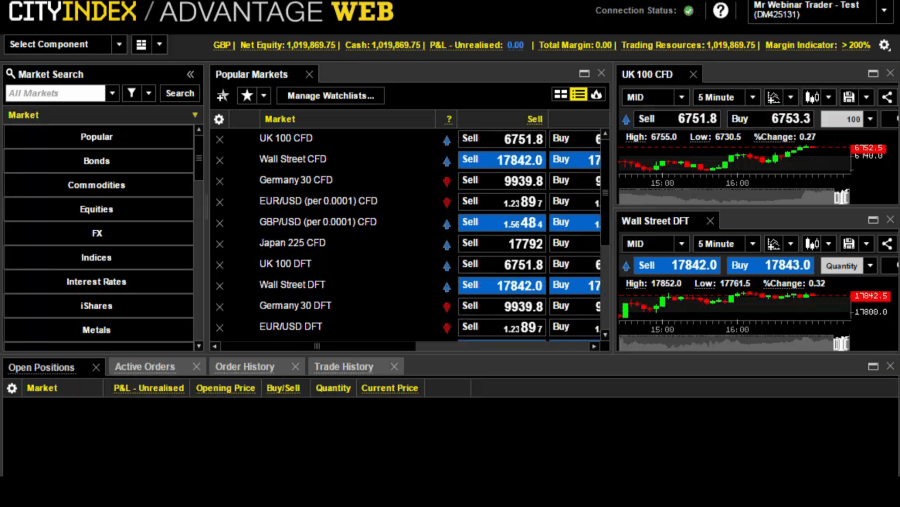Click share icon on UK 100 CFD chart
Screen dimensions: 900x507
click(x=887, y=97)
